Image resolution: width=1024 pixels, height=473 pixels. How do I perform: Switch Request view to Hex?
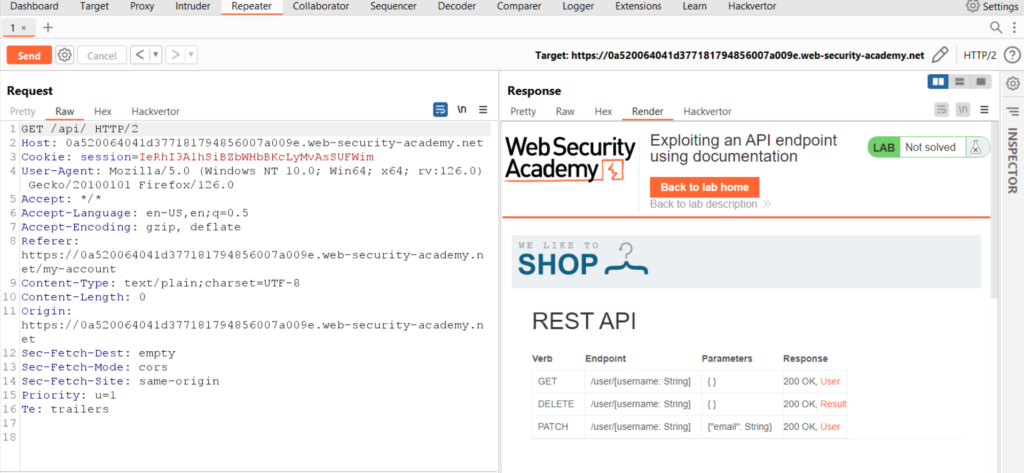click(x=103, y=112)
